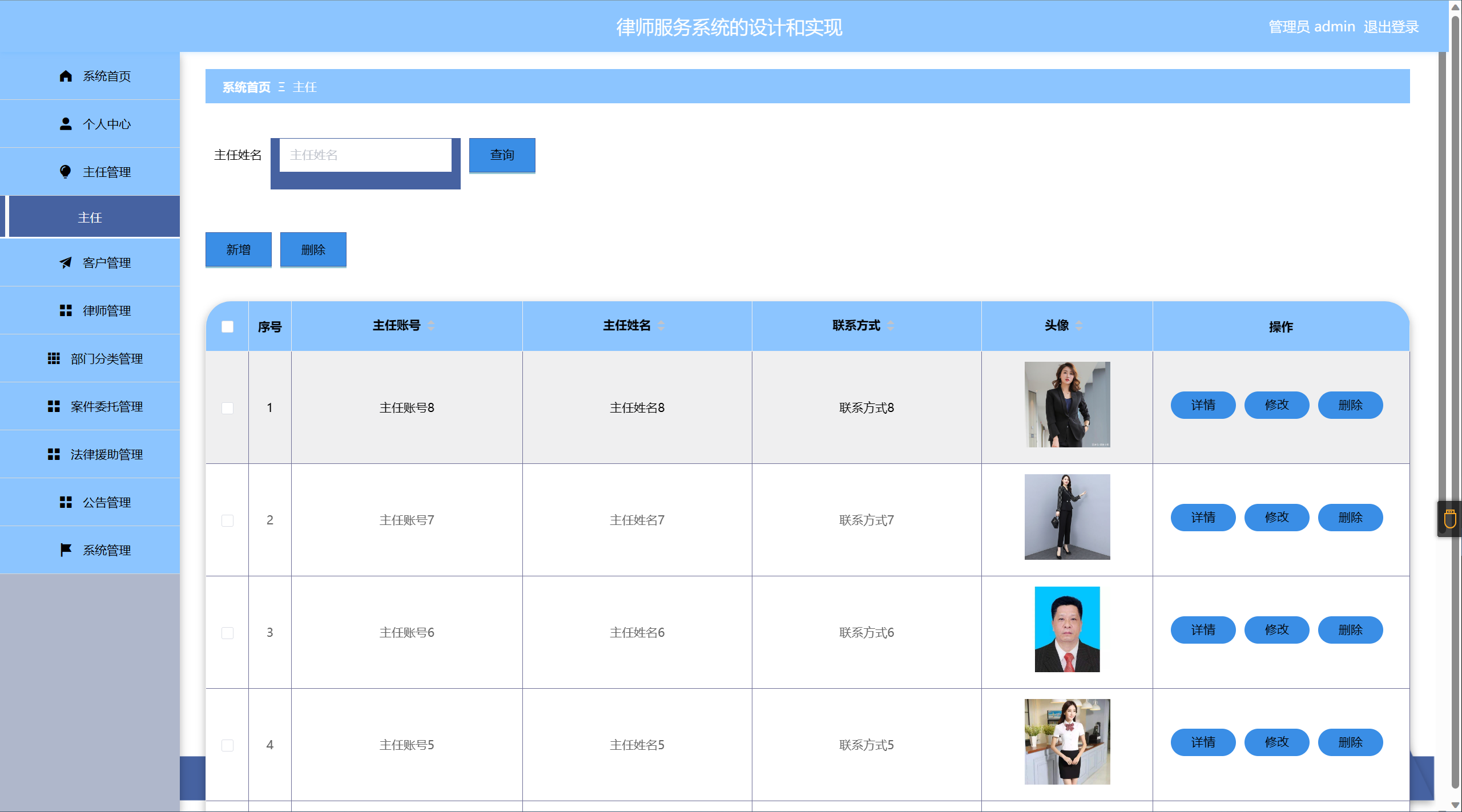Expand the 法律援助管理 sidebar menu
The height and width of the screenshot is (812, 1462).
90,454
